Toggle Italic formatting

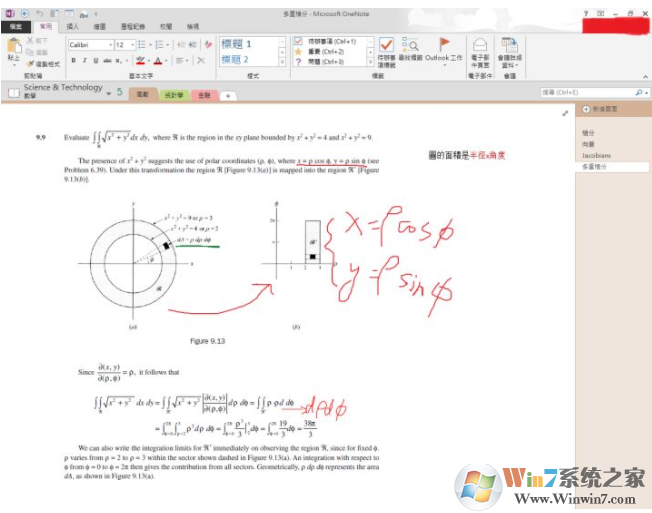(x=84, y=60)
